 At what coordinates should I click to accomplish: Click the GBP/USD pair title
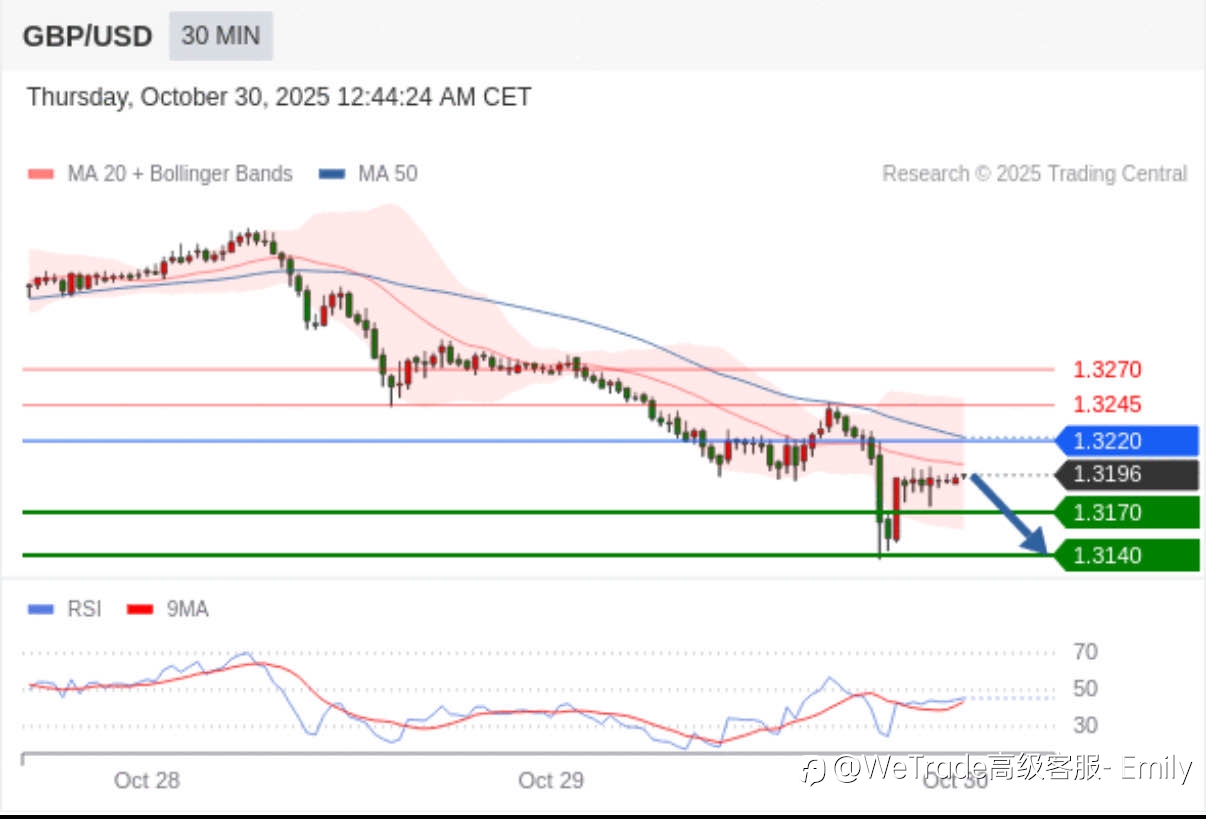click(87, 37)
